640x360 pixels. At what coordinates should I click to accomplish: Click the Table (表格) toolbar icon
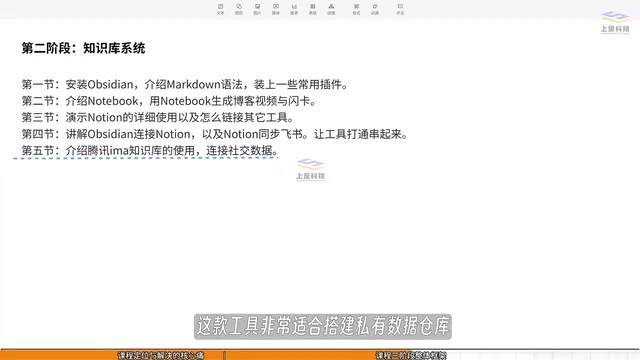click(x=313, y=9)
